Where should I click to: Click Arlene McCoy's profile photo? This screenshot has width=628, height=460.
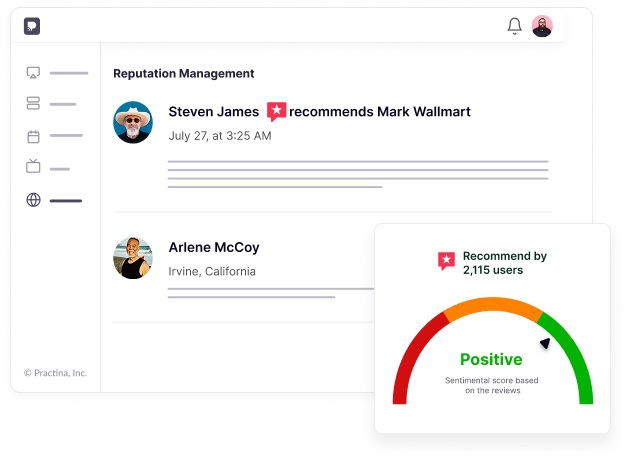click(x=133, y=258)
